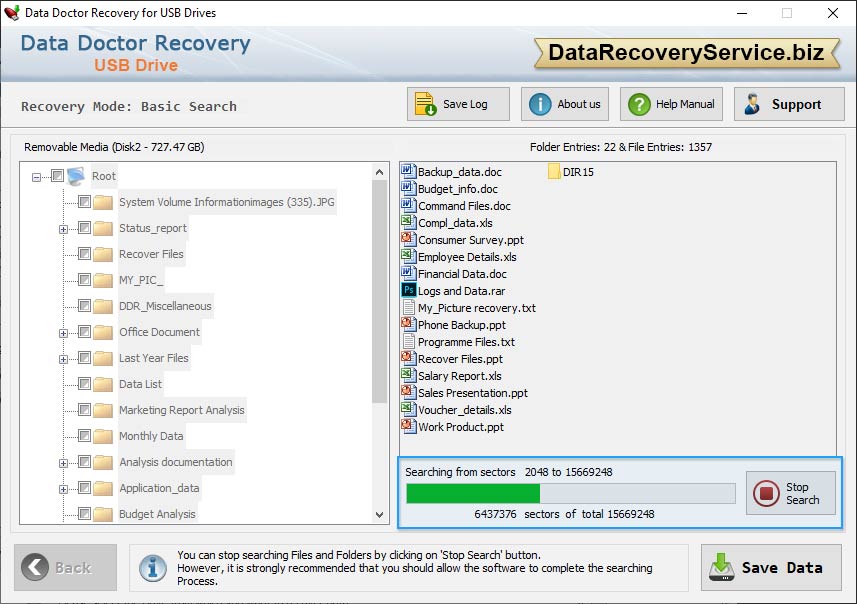This screenshot has height=604, width=857.
Task: Select the Command Files.doc file name
Action: pyautogui.click(x=465, y=206)
